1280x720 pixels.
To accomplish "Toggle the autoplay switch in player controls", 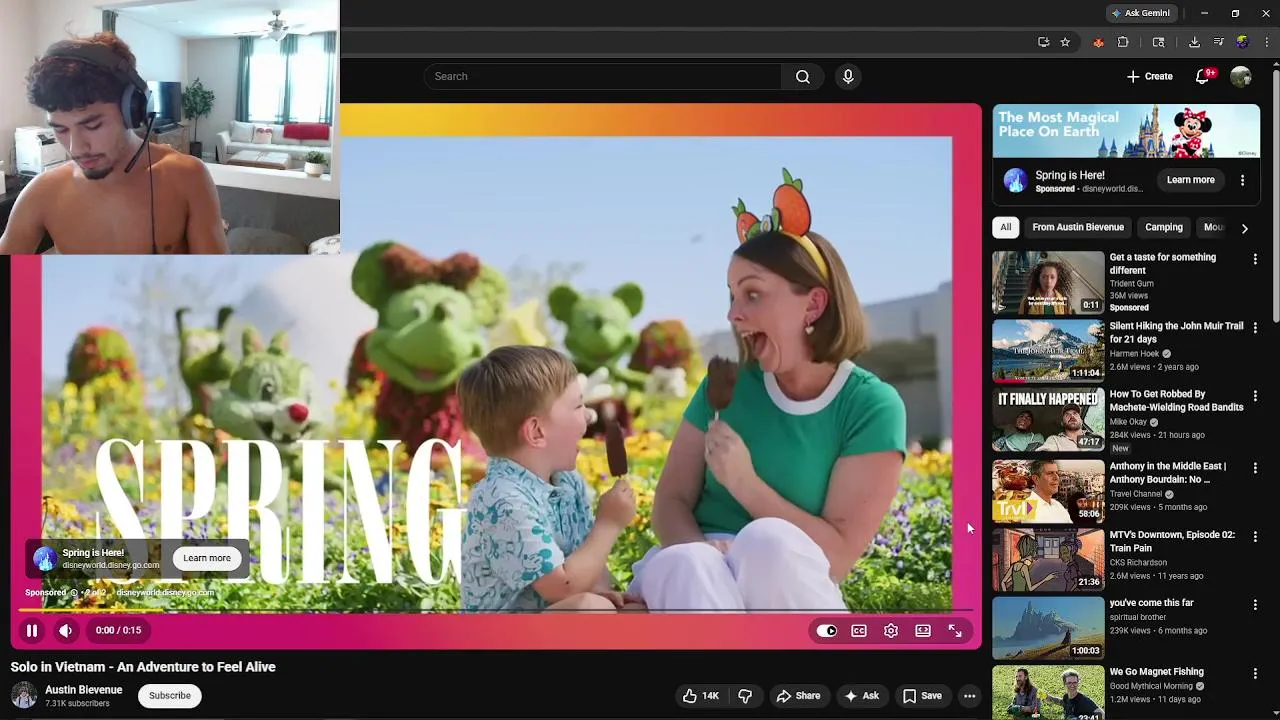I will tap(827, 631).
